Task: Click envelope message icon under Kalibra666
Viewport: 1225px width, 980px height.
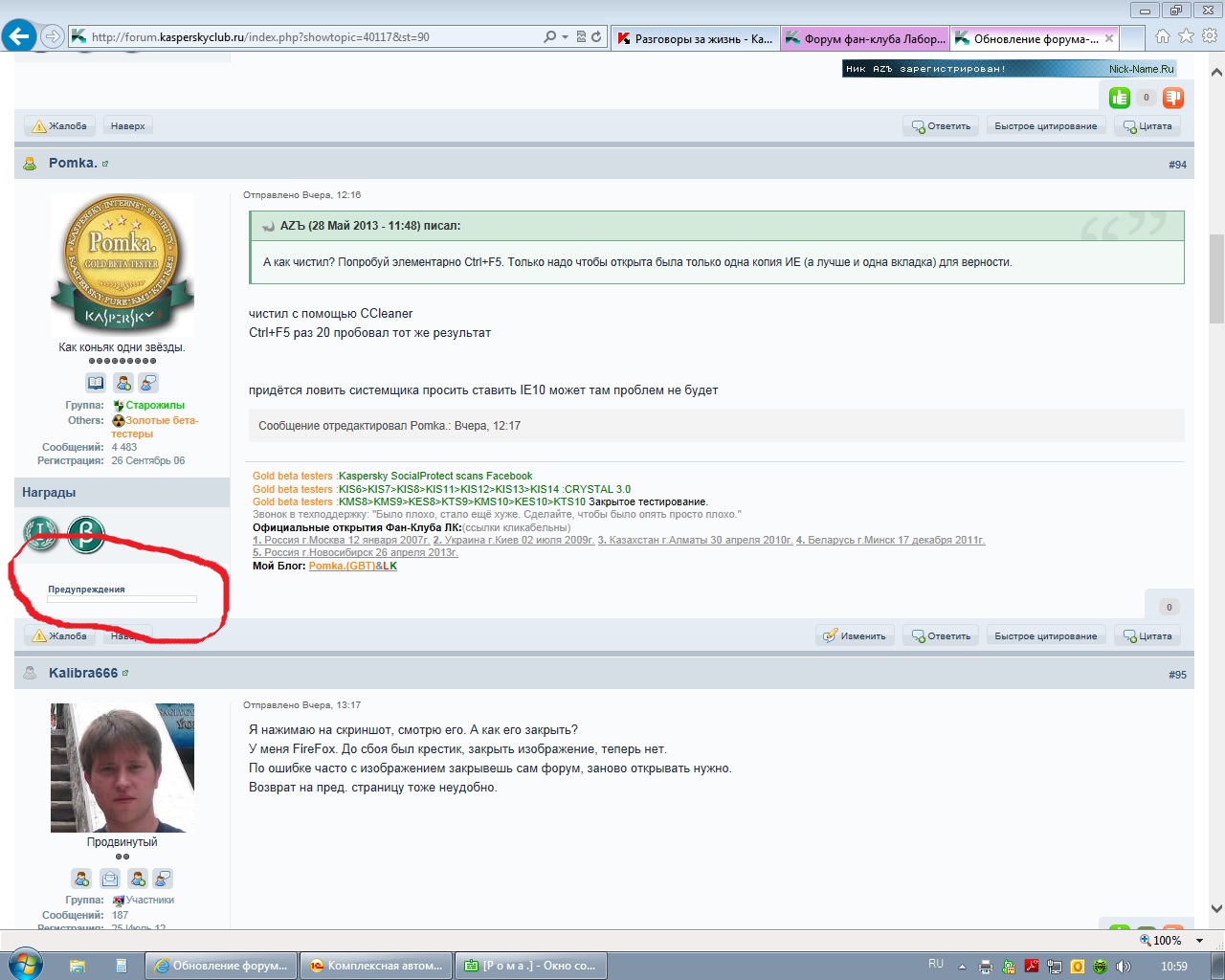Action: pyautogui.click(x=110, y=879)
